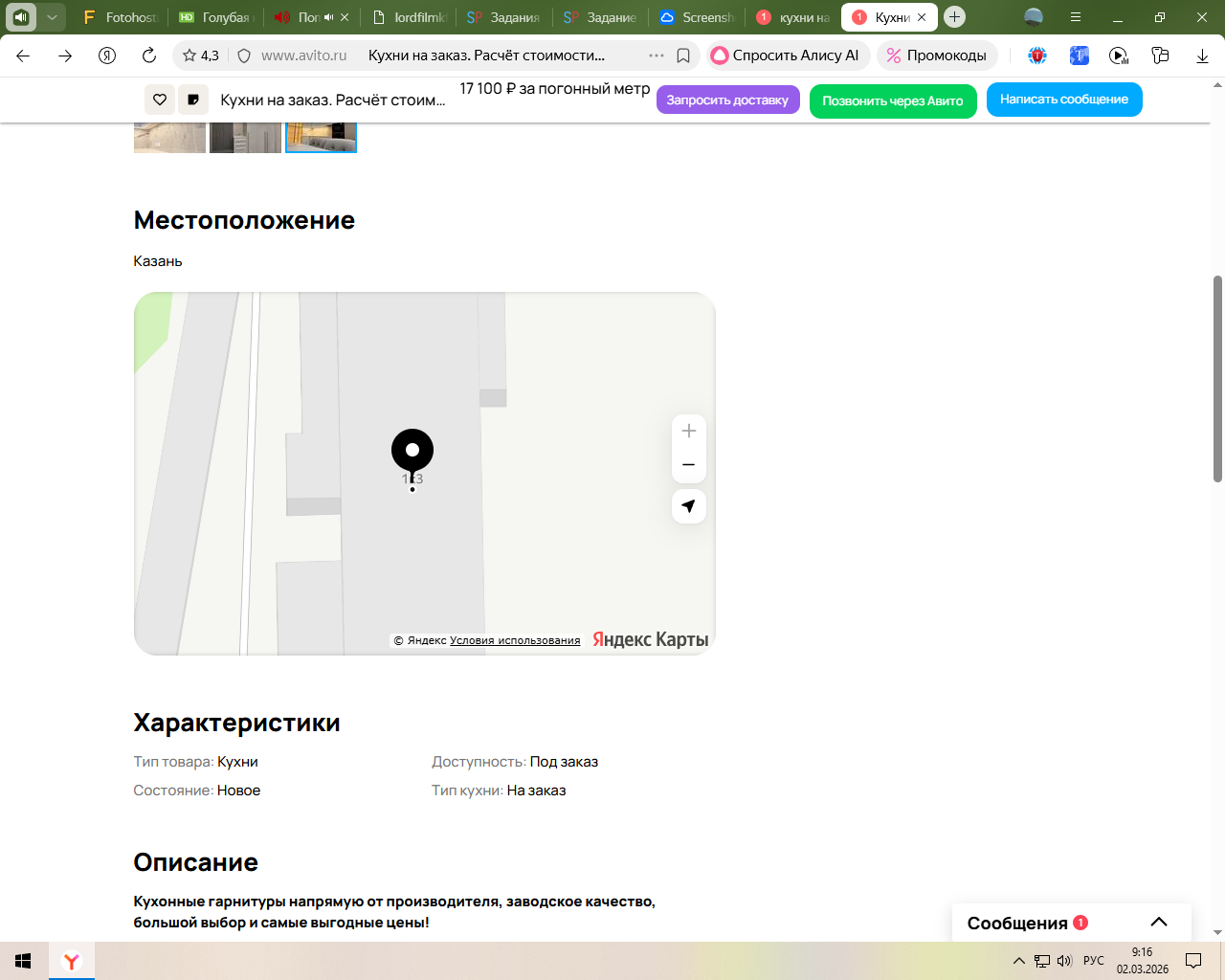Open the Promo codes button
Image resolution: width=1225 pixels, height=980 pixels.
pos(937,56)
